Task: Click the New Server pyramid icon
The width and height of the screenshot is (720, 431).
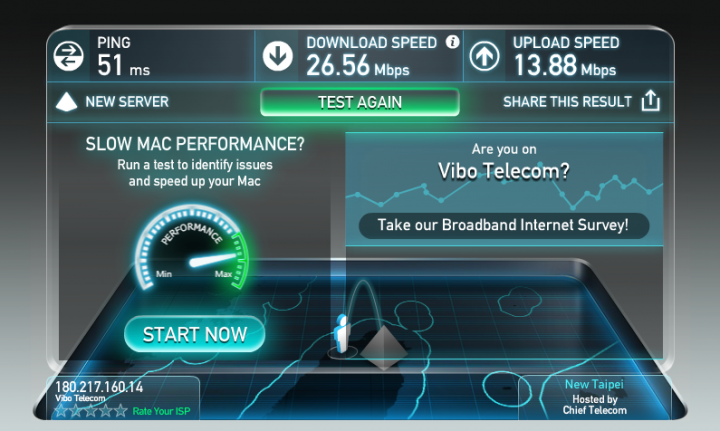Action: pyautogui.click(x=66, y=101)
